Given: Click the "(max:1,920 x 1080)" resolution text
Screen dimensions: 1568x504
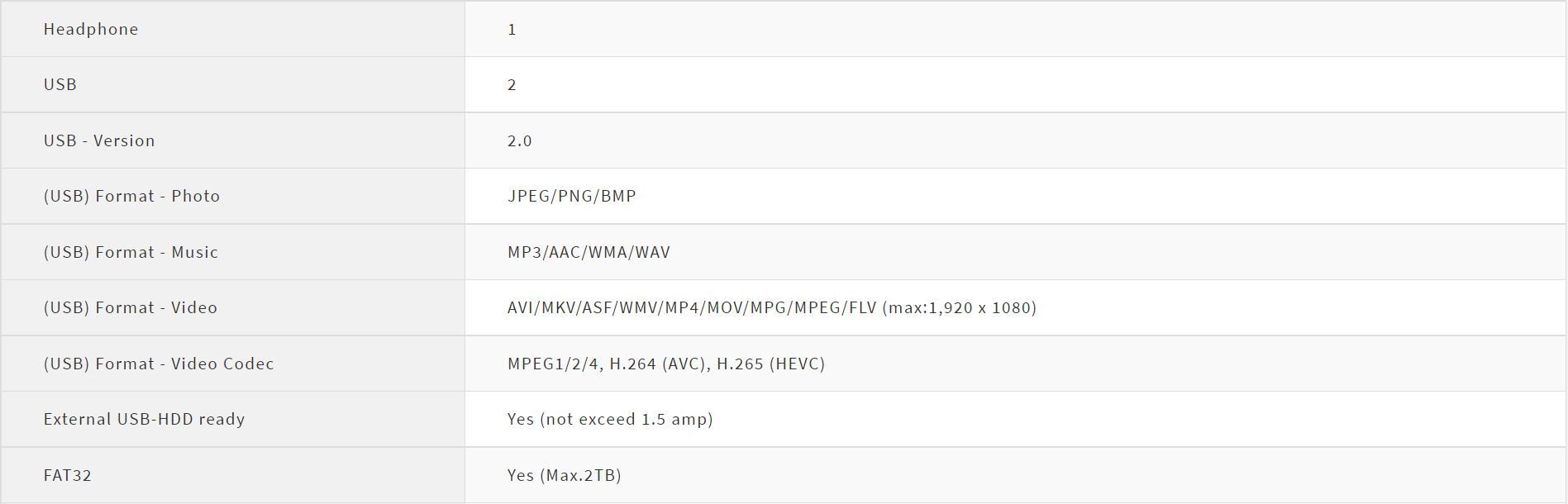Looking at the screenshot, I should coord(960,307).
